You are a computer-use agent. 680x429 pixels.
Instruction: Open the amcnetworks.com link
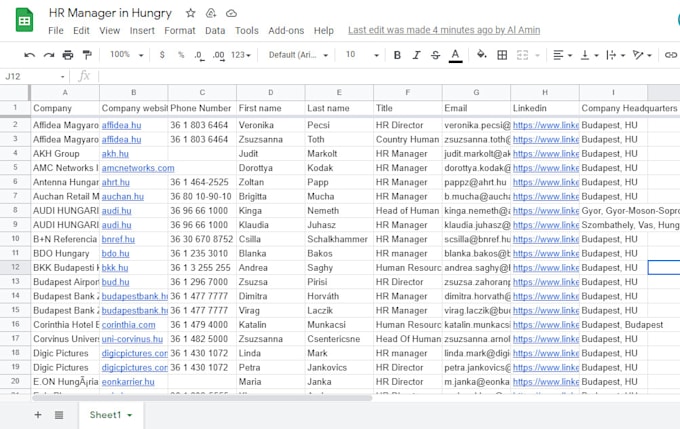coord(138,168)
